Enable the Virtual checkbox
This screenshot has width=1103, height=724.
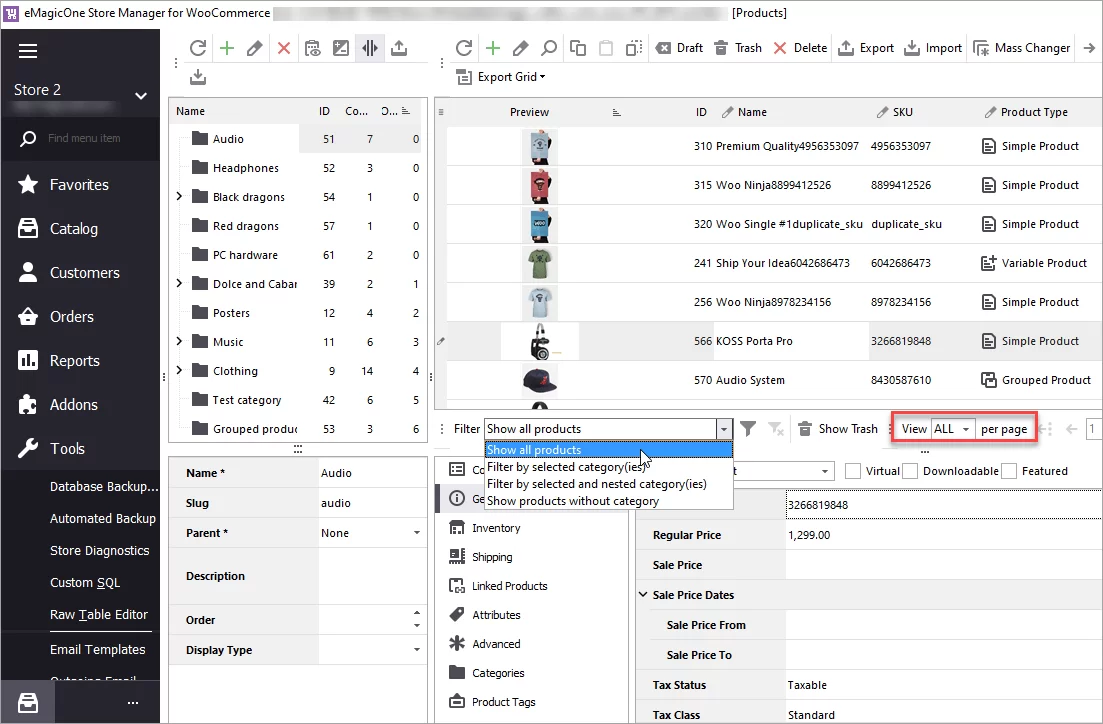click(853, 471)
